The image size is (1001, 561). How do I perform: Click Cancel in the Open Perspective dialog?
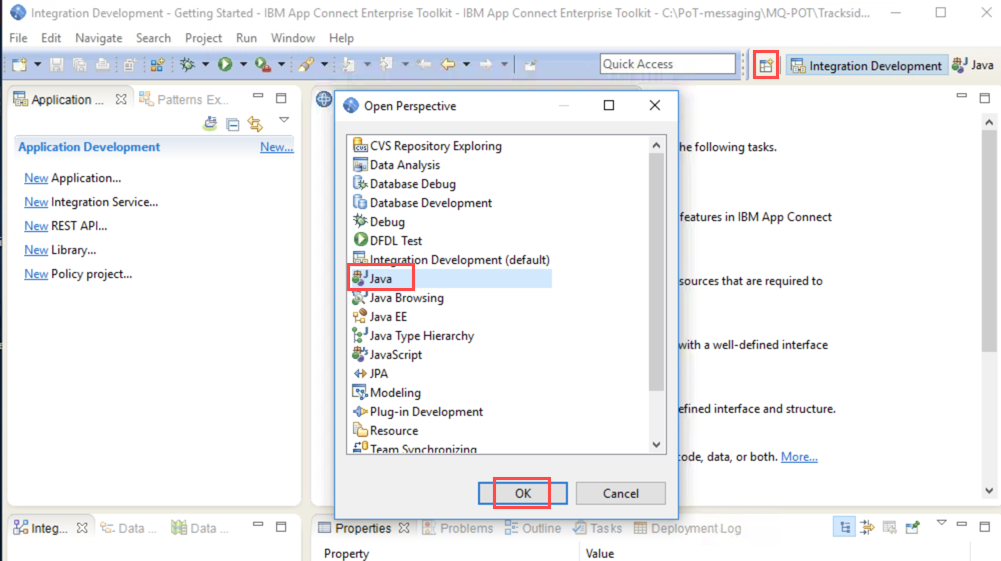621,493
